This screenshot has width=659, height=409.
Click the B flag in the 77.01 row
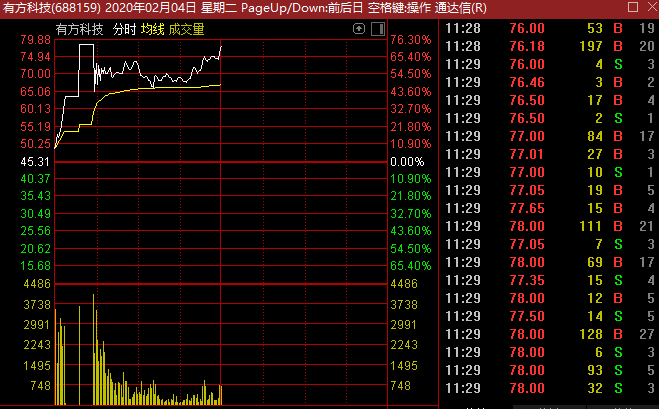pos(618,154)
